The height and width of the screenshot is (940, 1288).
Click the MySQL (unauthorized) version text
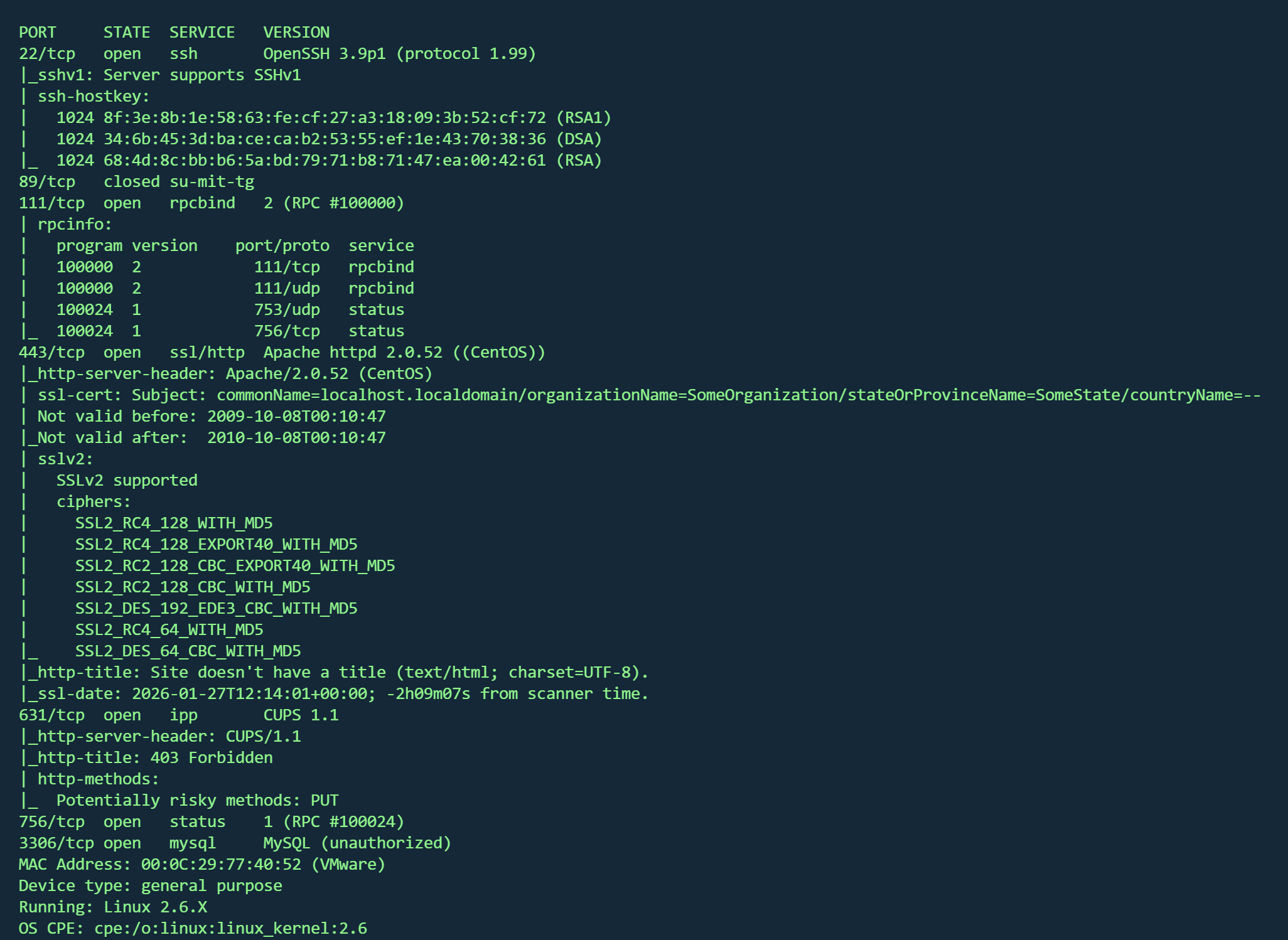[357, 843]
